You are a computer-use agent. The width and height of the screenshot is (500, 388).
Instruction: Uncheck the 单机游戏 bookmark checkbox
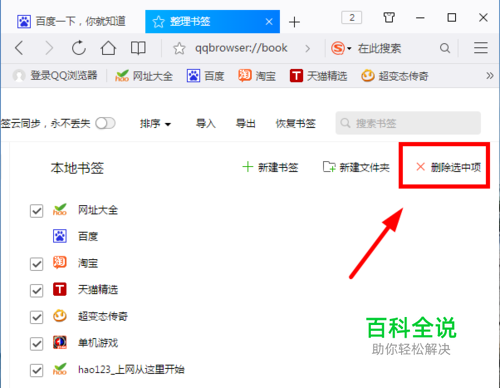point(36,344)
